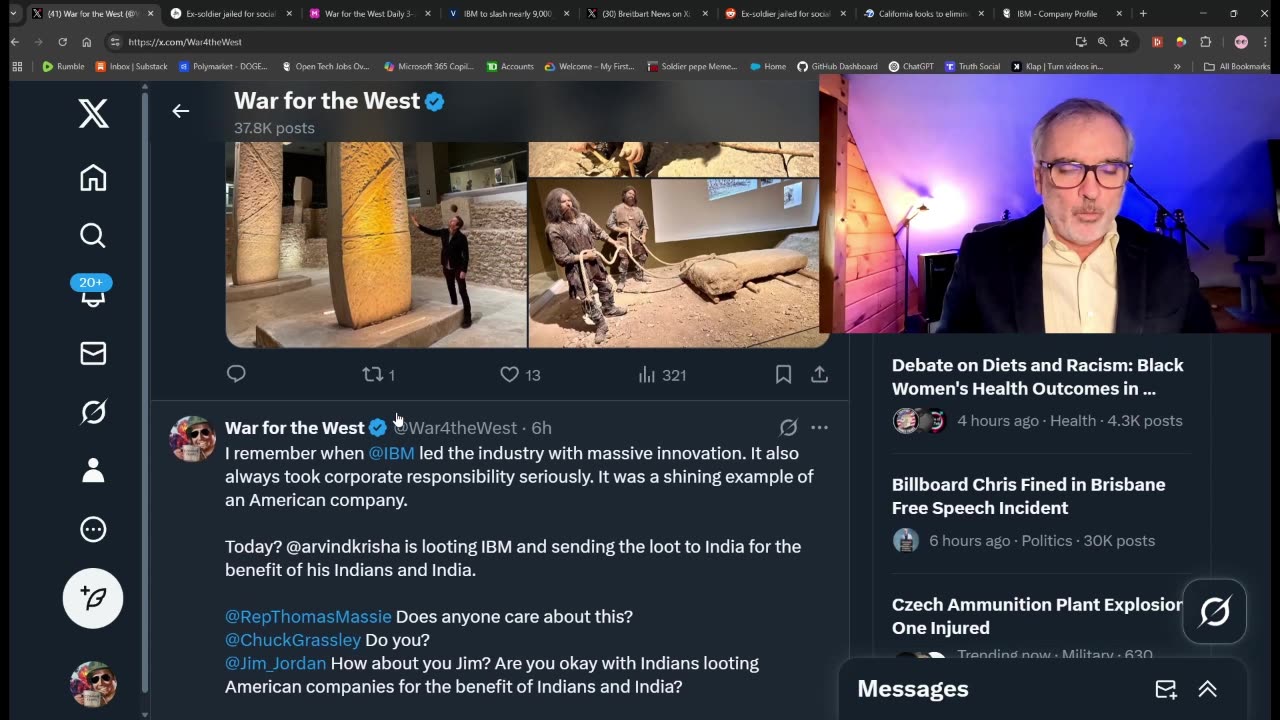Repost the museum post showing 1 repost
Screen dimensions: 1280x720
[378, 375]
